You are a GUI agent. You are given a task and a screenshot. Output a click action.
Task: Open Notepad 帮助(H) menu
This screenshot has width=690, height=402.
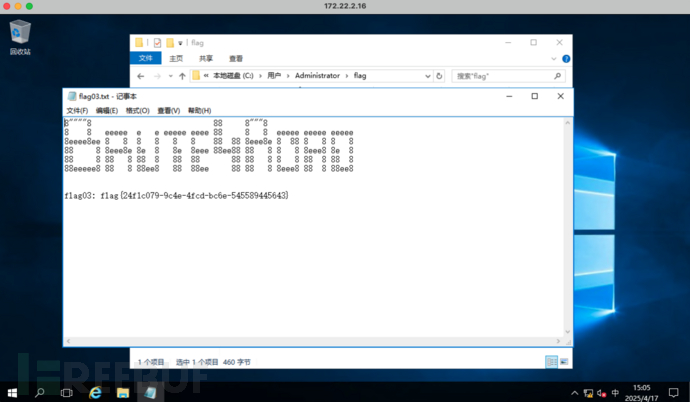(x=199, y=110)
